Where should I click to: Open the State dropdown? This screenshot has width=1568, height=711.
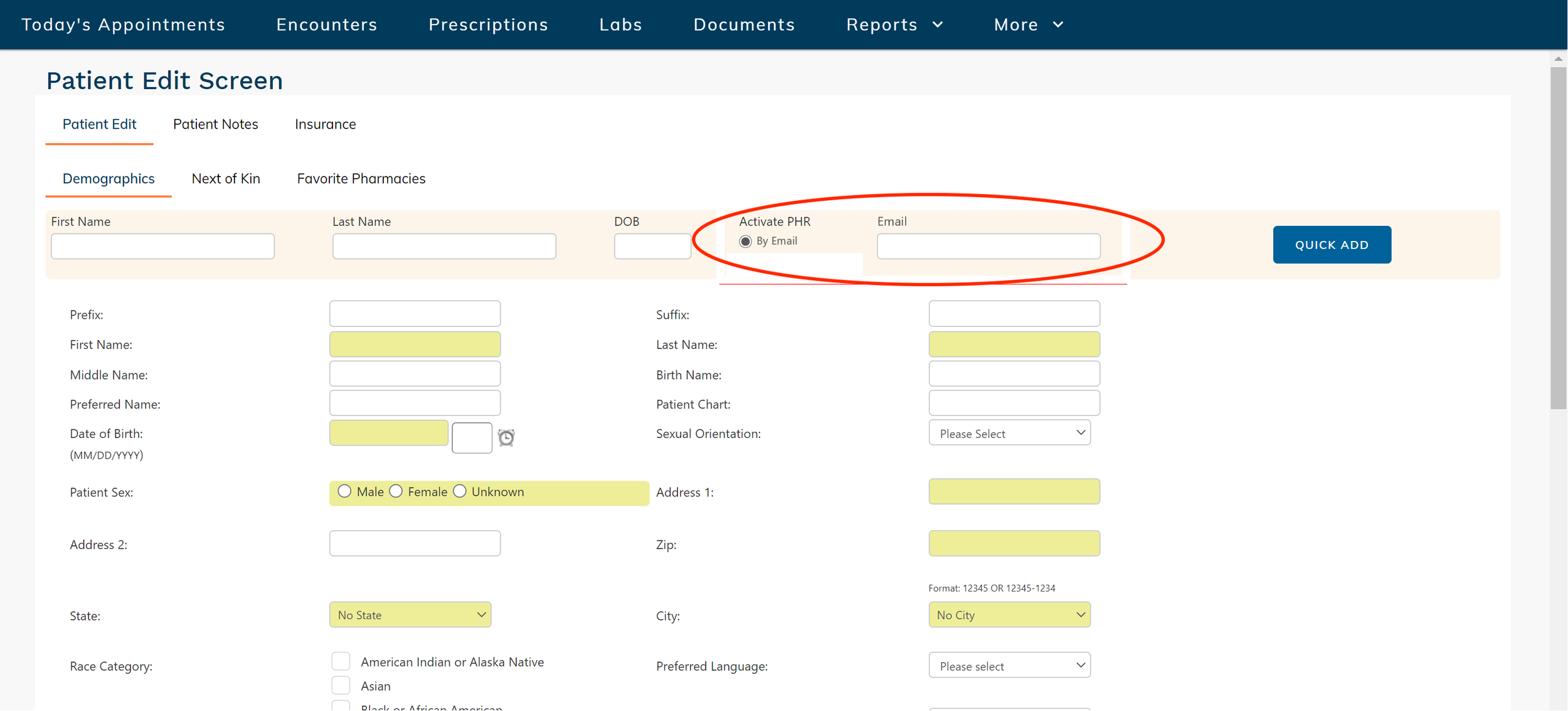410,615
